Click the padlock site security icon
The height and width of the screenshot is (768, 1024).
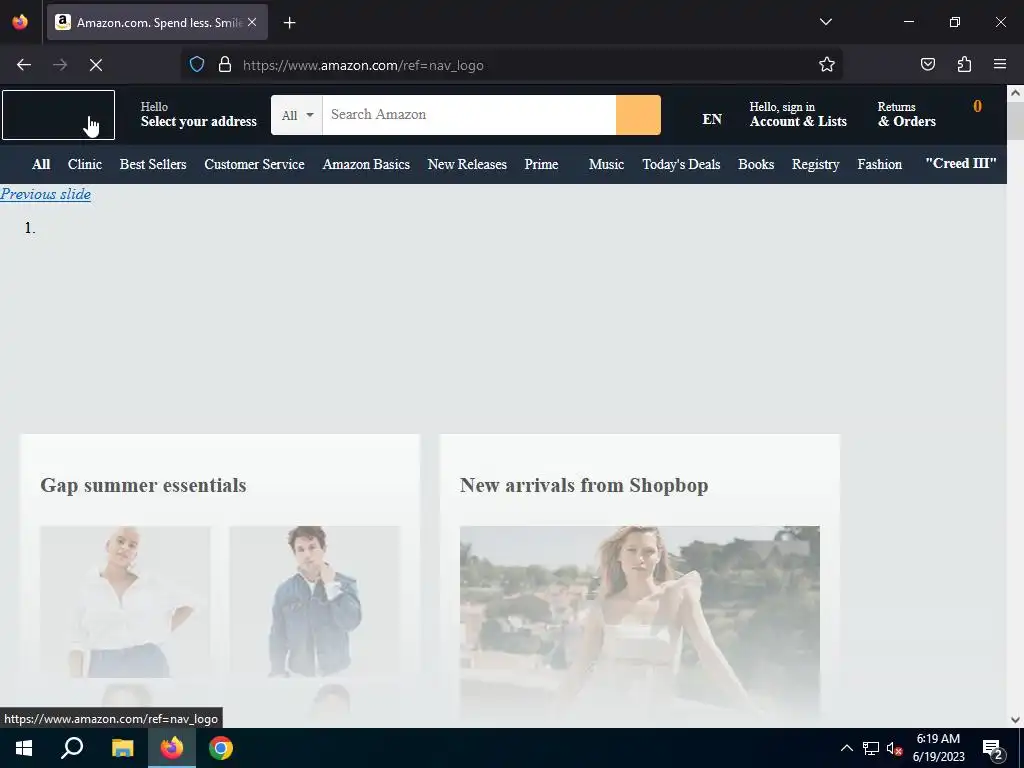coord(225,65)
